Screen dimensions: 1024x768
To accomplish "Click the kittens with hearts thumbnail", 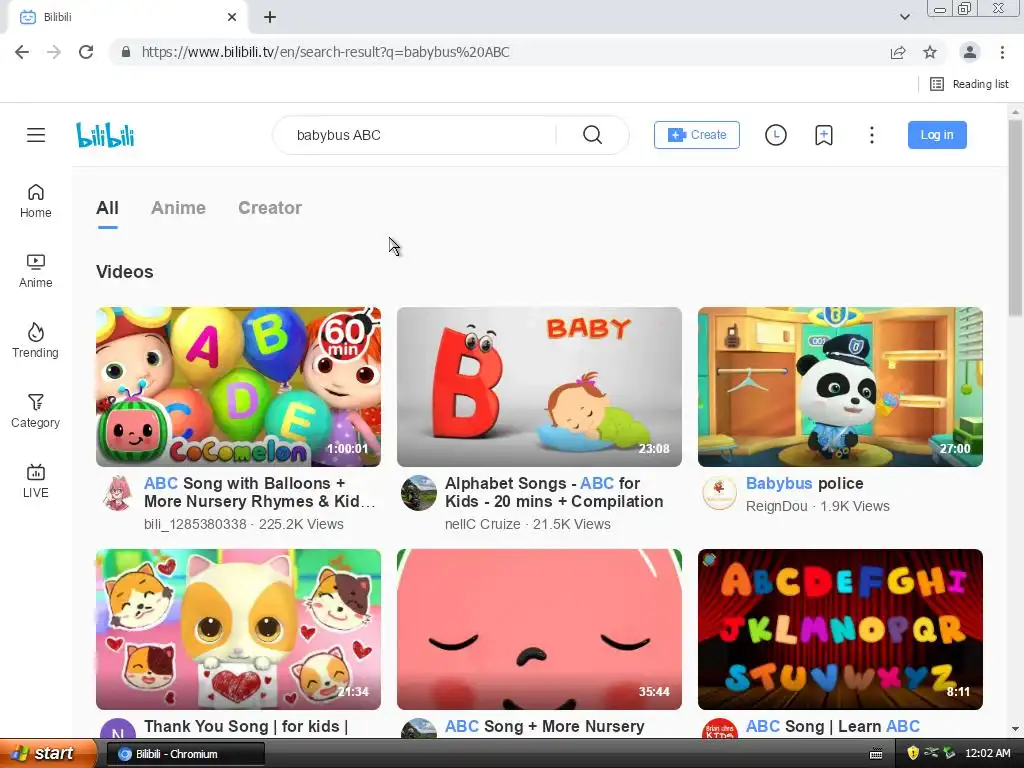I will [238, 629].
